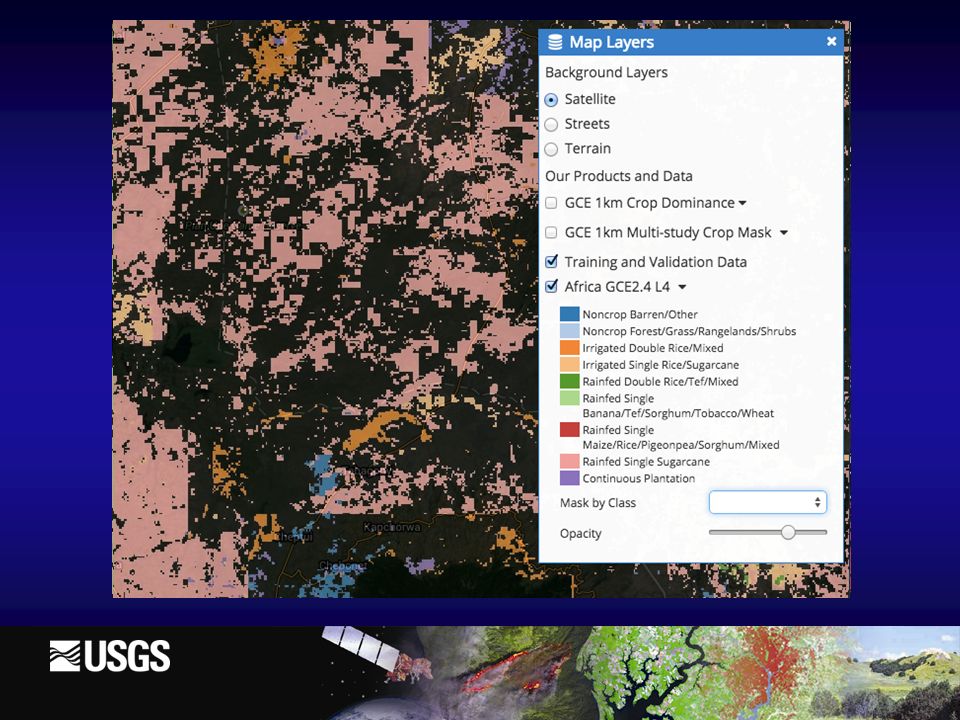The image size is (960, 720).
Task: Enable GCE 1km Multi-study Crop Mask checkbox
Action: click(x=551, y=232)
